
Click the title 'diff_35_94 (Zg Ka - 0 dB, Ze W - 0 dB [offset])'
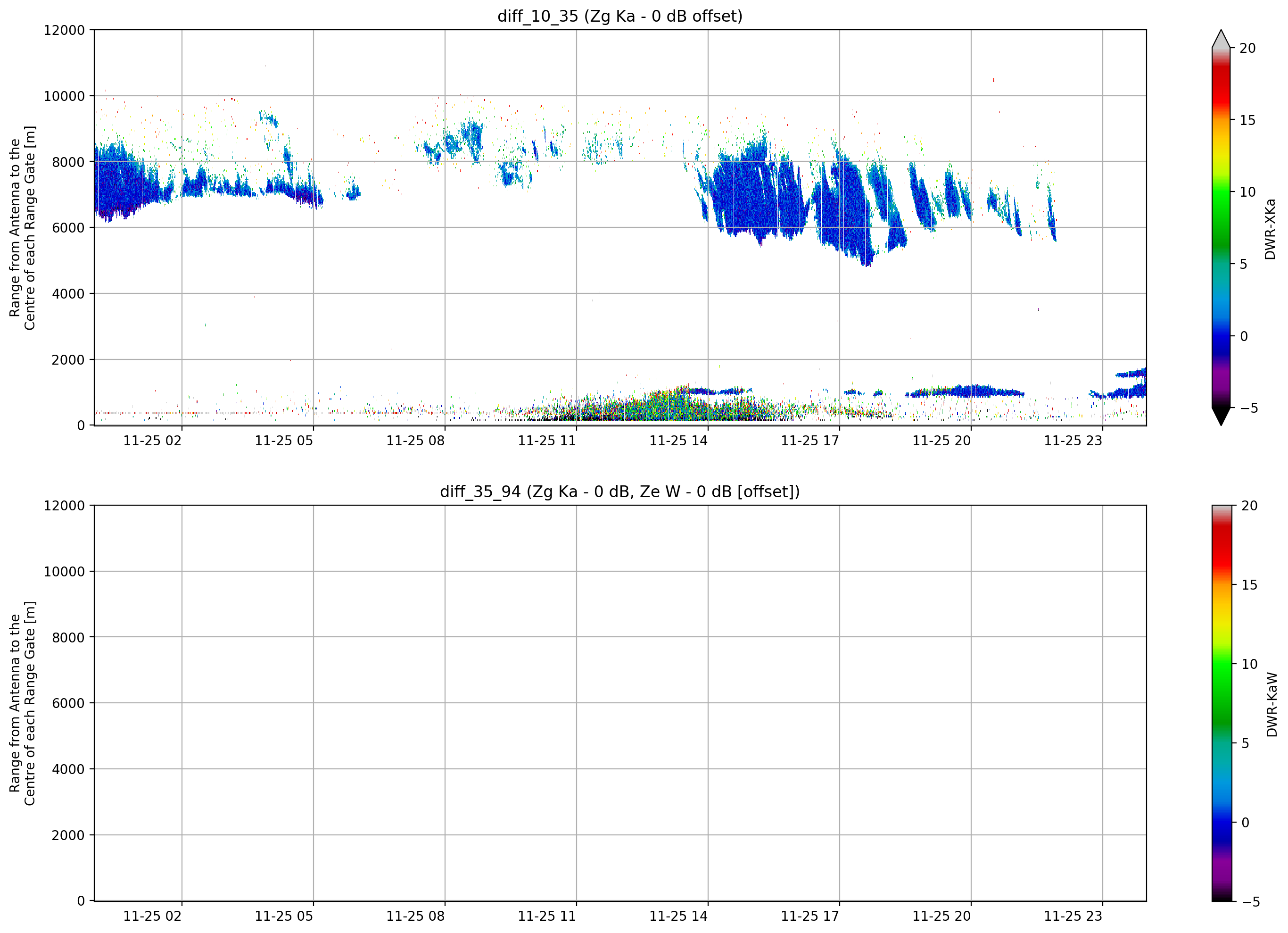coord(619,491)
